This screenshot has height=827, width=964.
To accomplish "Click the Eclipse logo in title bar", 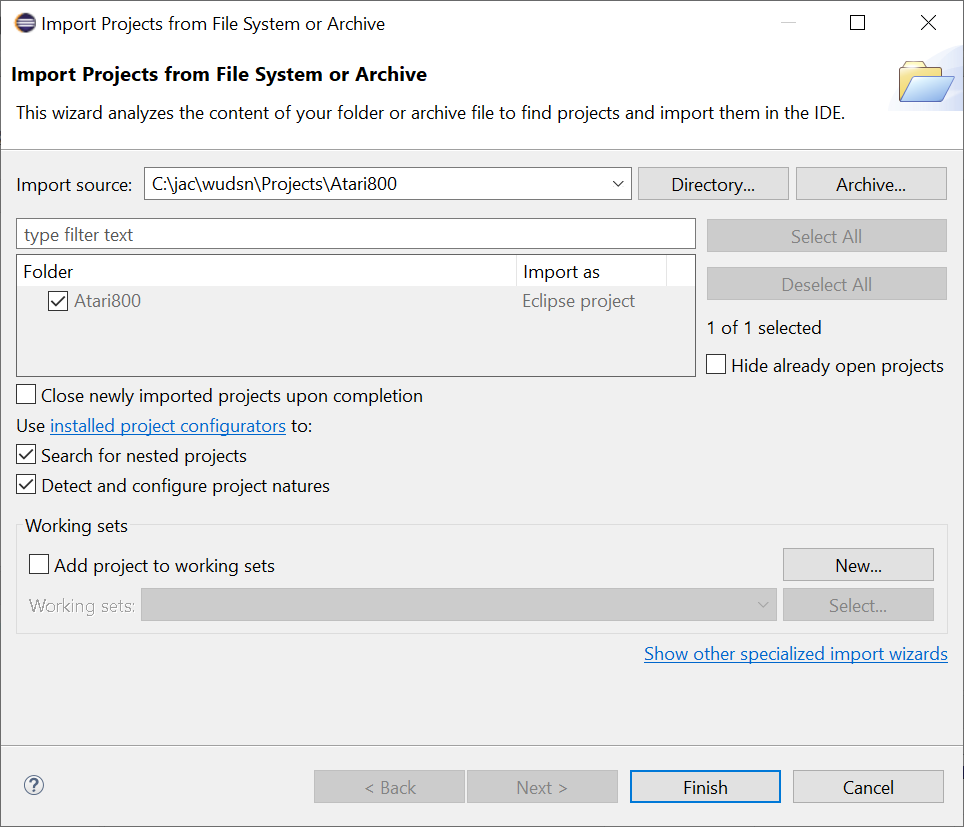I will (x=25, y=23).
